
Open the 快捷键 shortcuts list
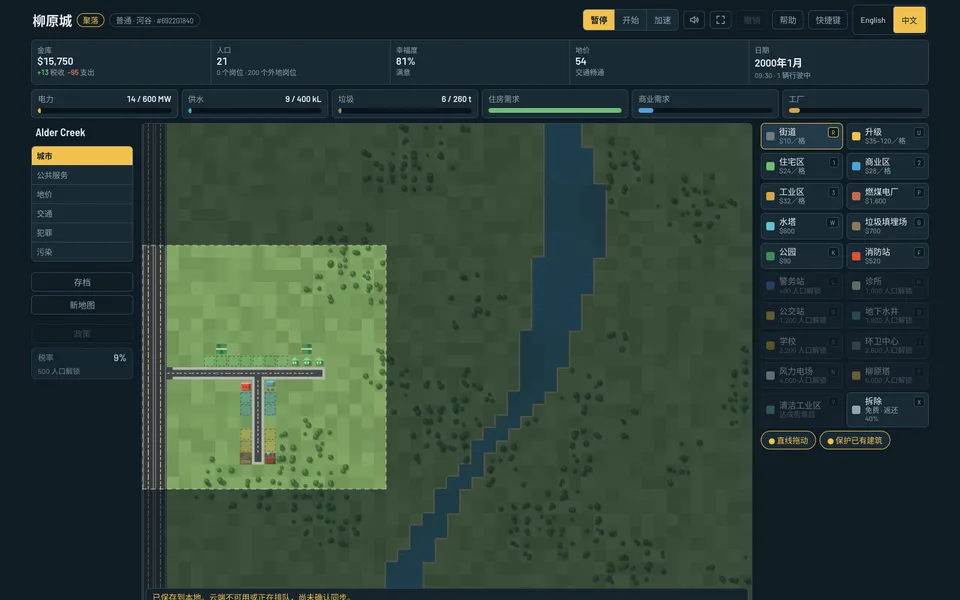[x=828, y=20]
